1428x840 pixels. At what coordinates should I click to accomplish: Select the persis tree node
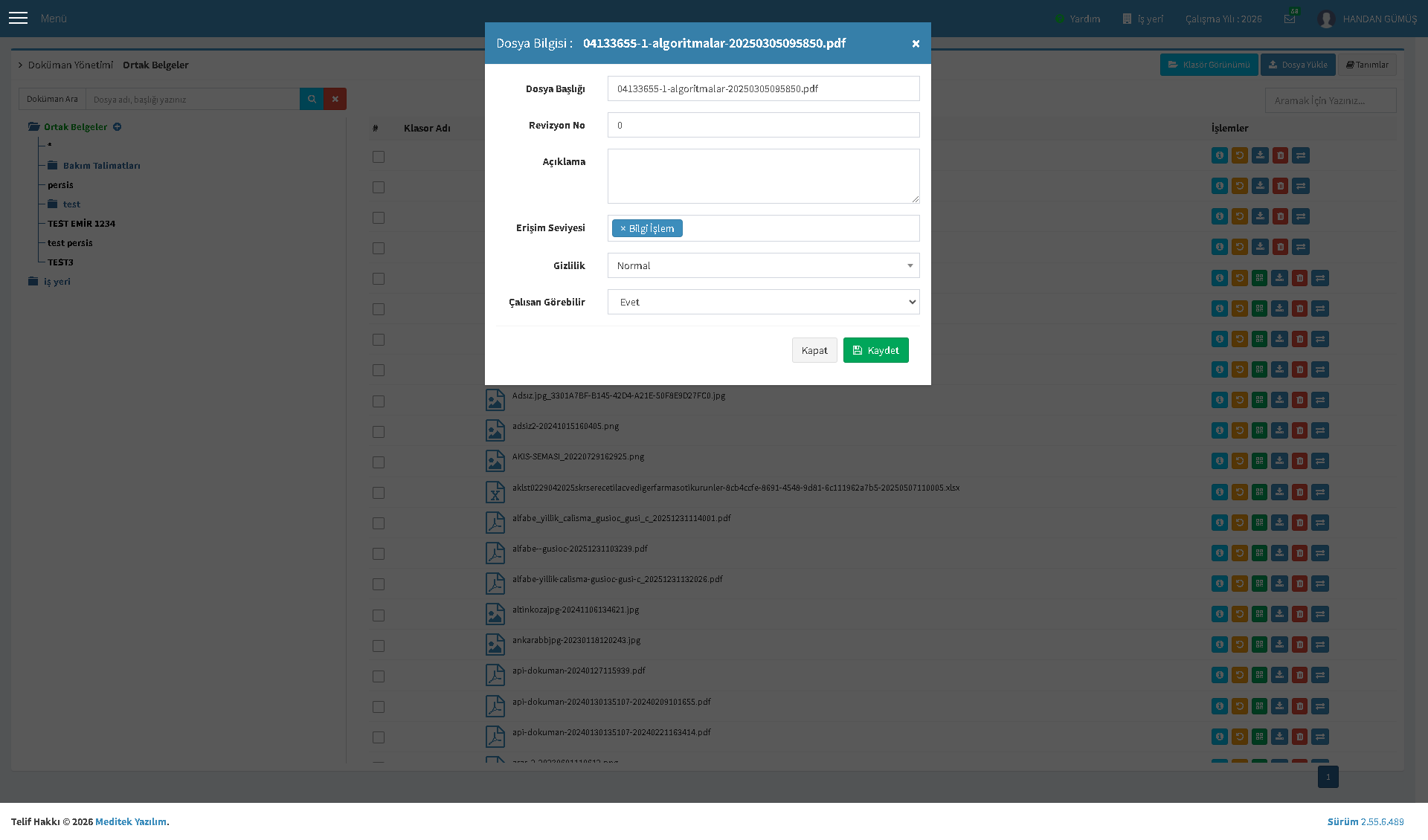pyautogui.click(x=60, y=185)
